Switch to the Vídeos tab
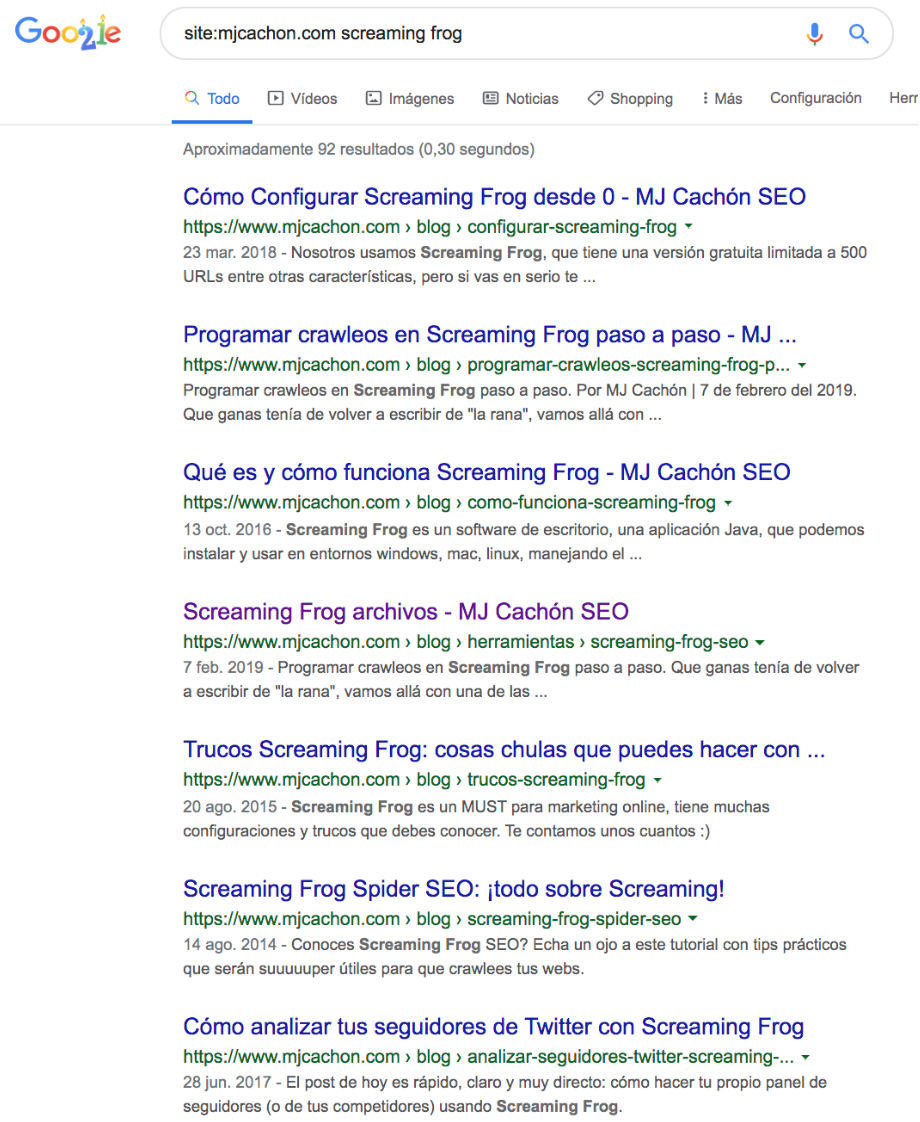The height and width of the screenshot is (1122, 920). click(x=303, y=99)
